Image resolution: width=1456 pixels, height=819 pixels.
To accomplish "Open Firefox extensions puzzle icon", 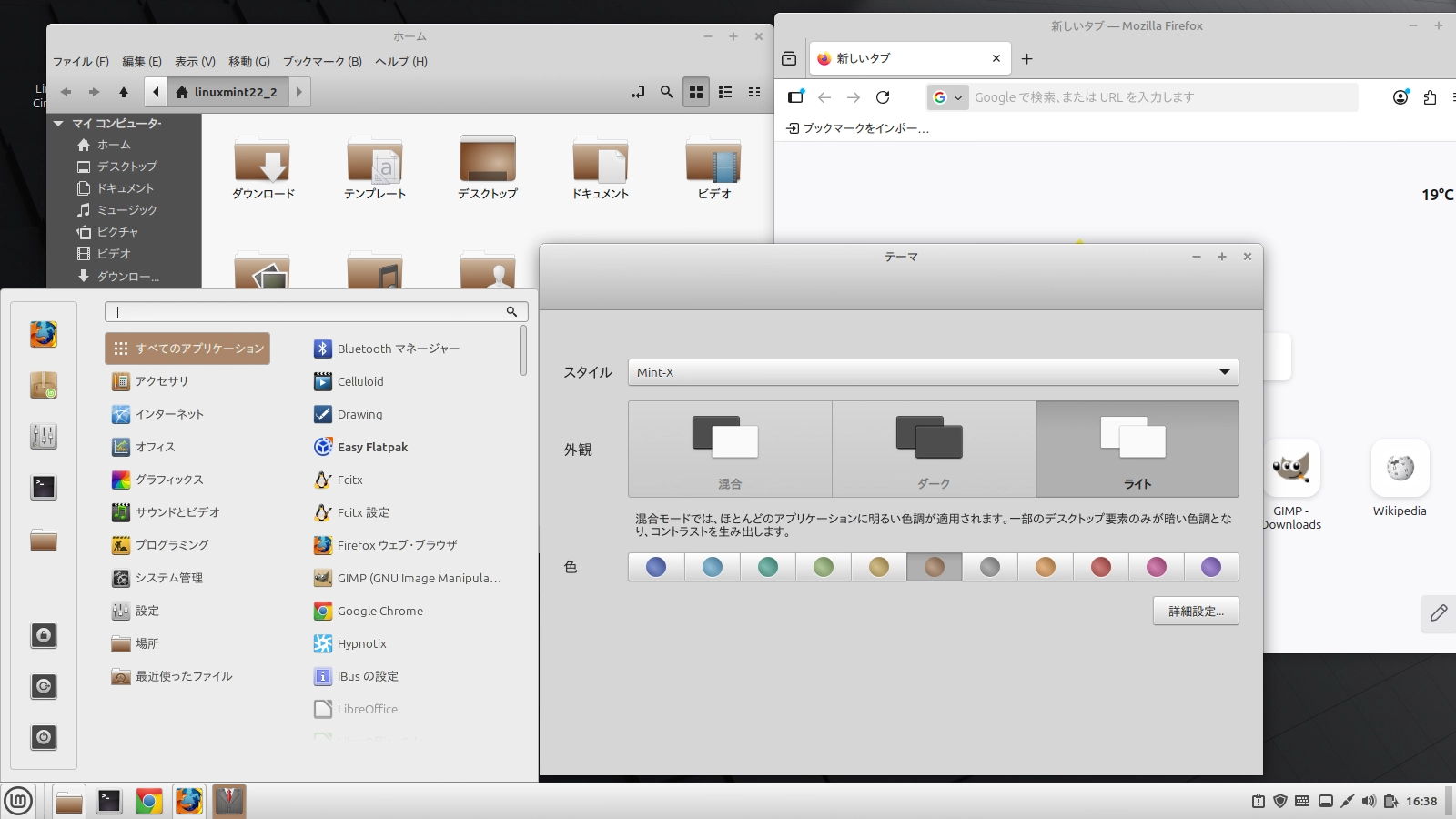I will click(x=1430, y=97).
